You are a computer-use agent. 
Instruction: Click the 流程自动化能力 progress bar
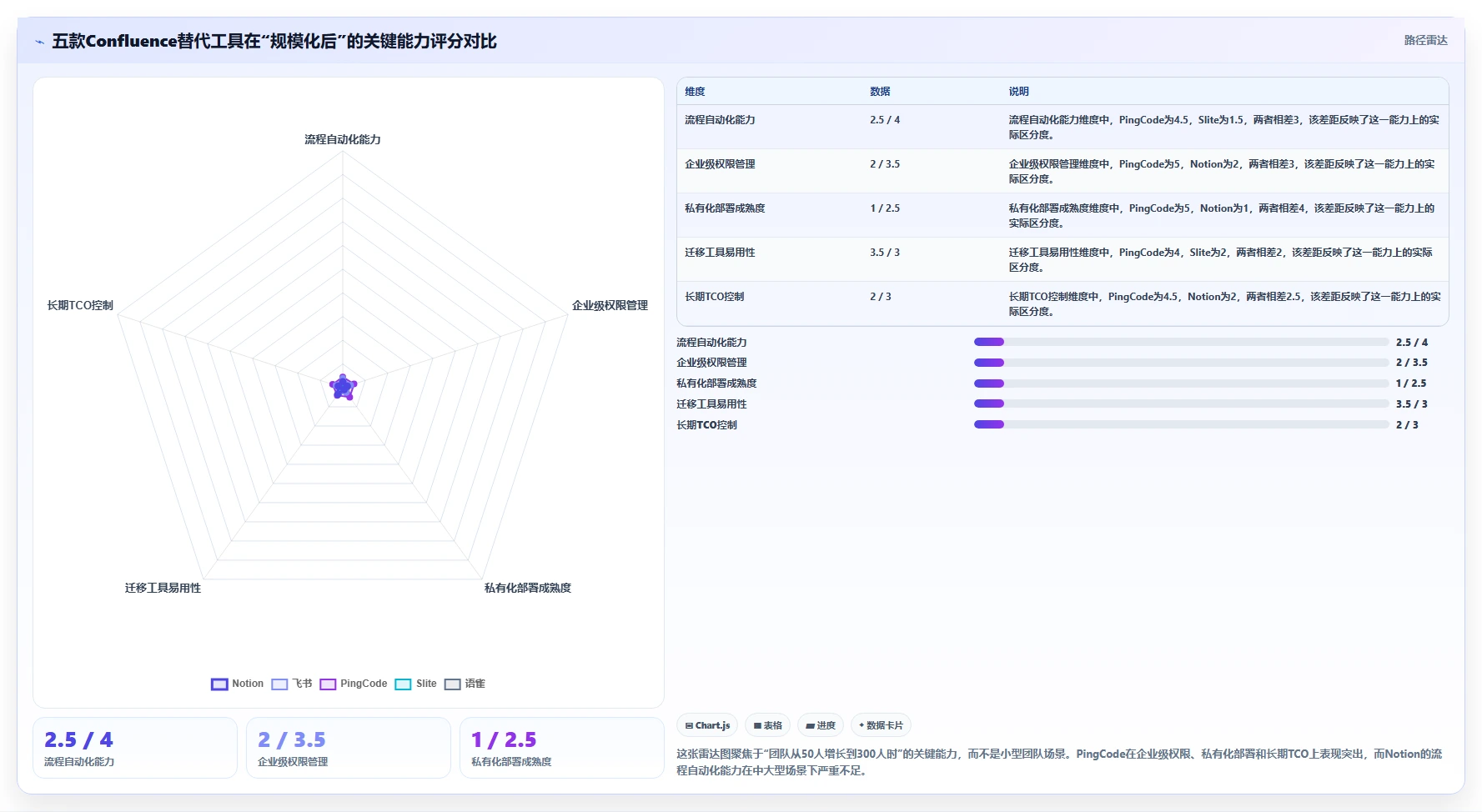[1181, 342]
